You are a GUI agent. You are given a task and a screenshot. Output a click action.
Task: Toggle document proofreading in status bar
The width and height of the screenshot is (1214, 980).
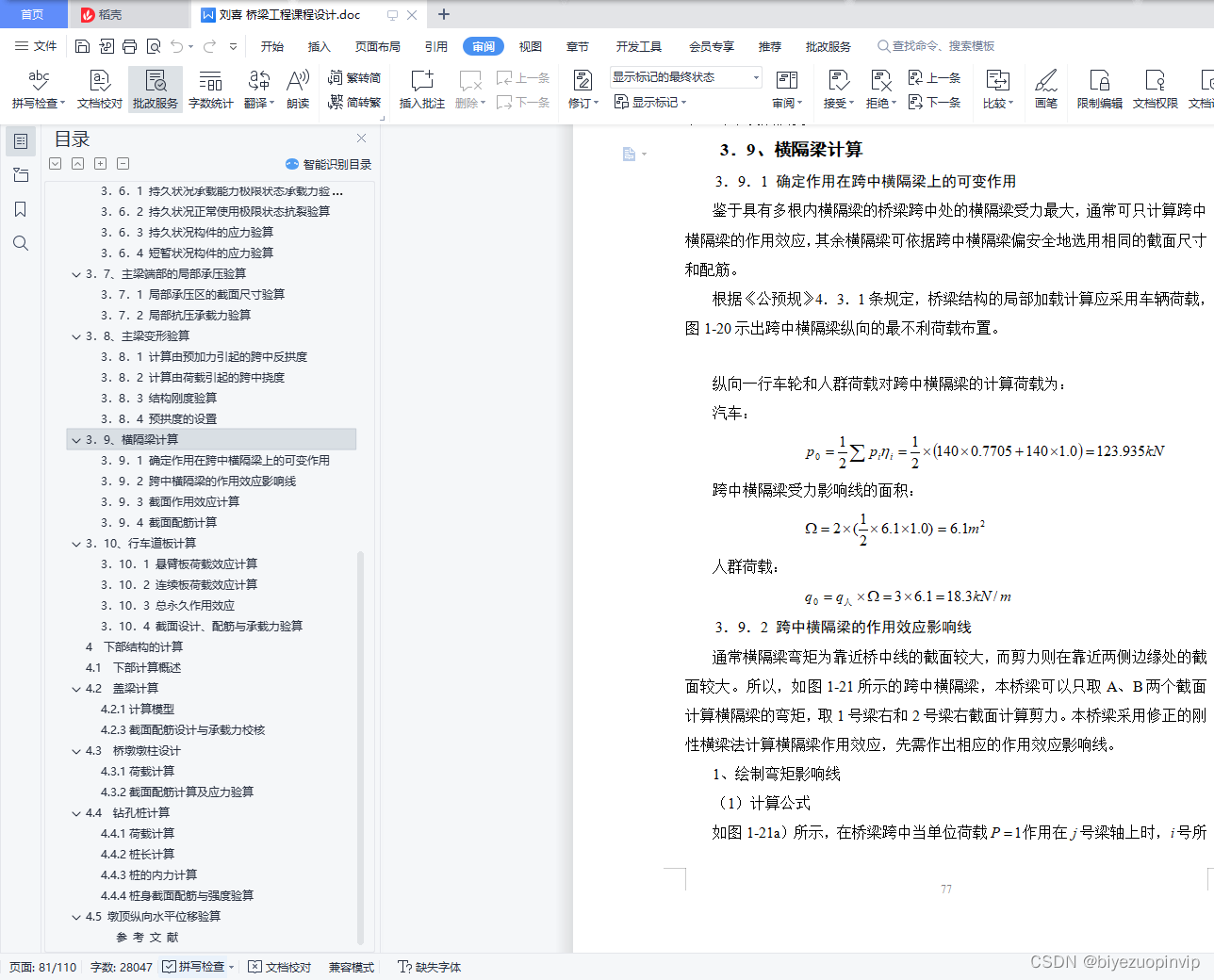click(x=280, y=967)
